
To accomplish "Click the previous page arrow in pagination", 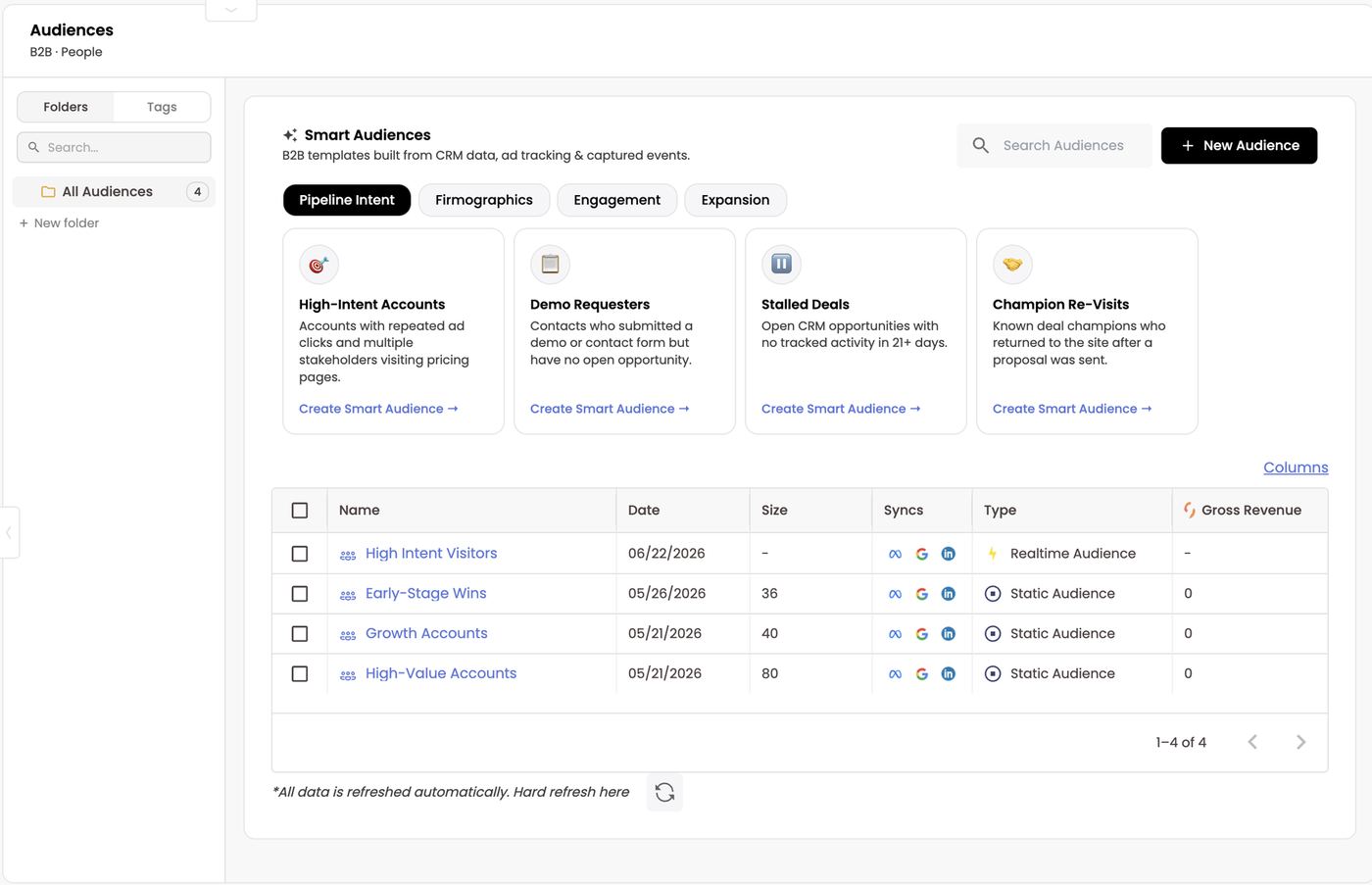I will [1252, 742].
